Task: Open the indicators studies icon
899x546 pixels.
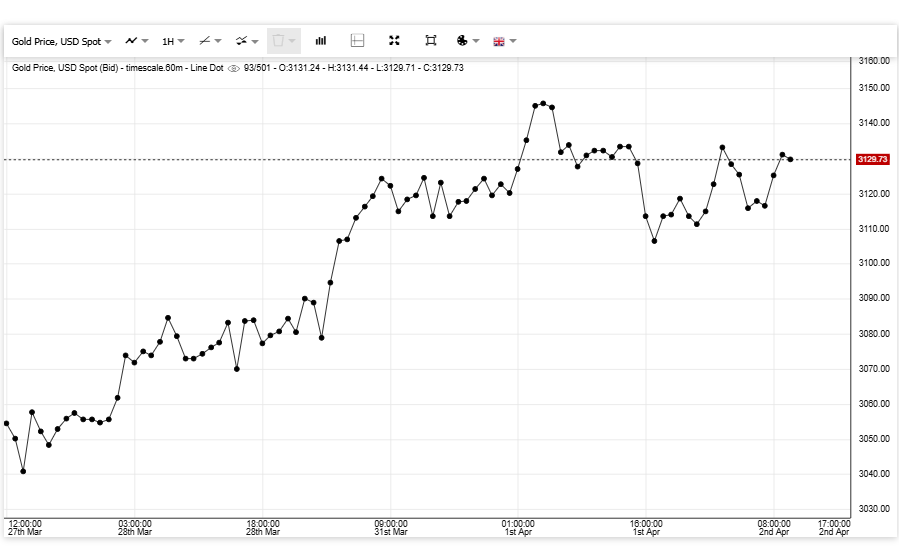Action: (241, 41)
